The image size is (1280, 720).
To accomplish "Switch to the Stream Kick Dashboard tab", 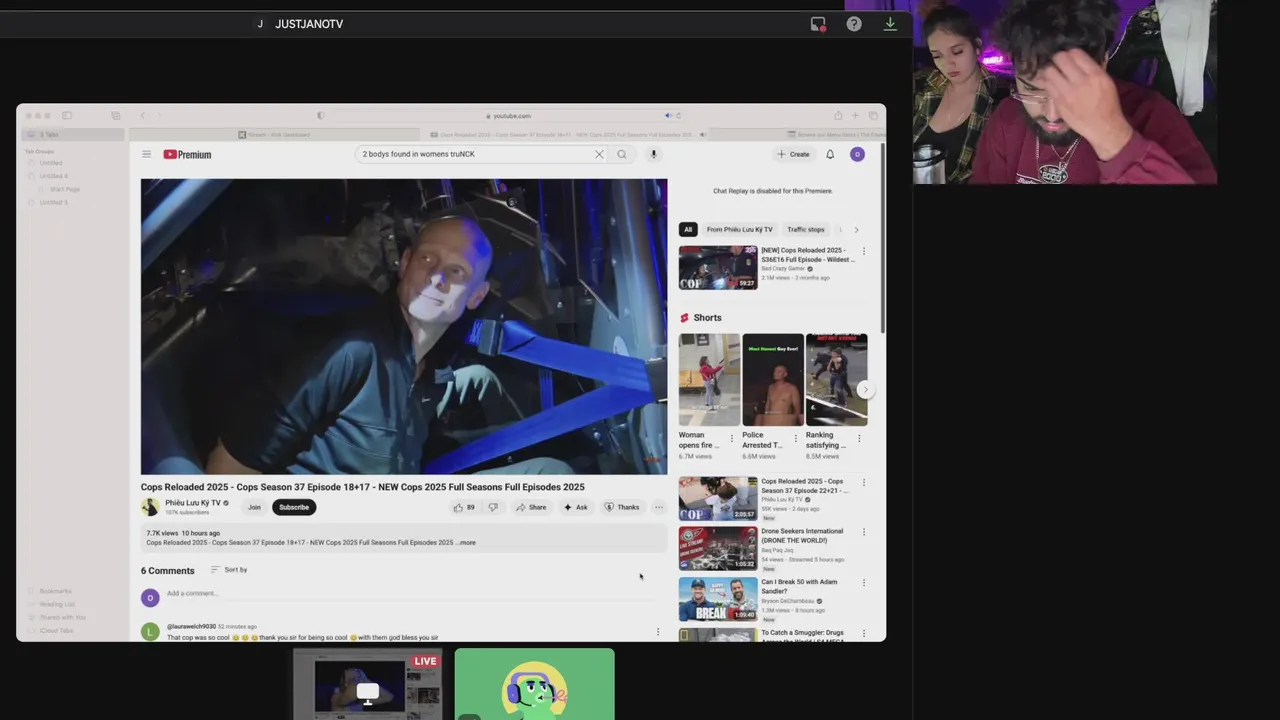I will (274, 134).
